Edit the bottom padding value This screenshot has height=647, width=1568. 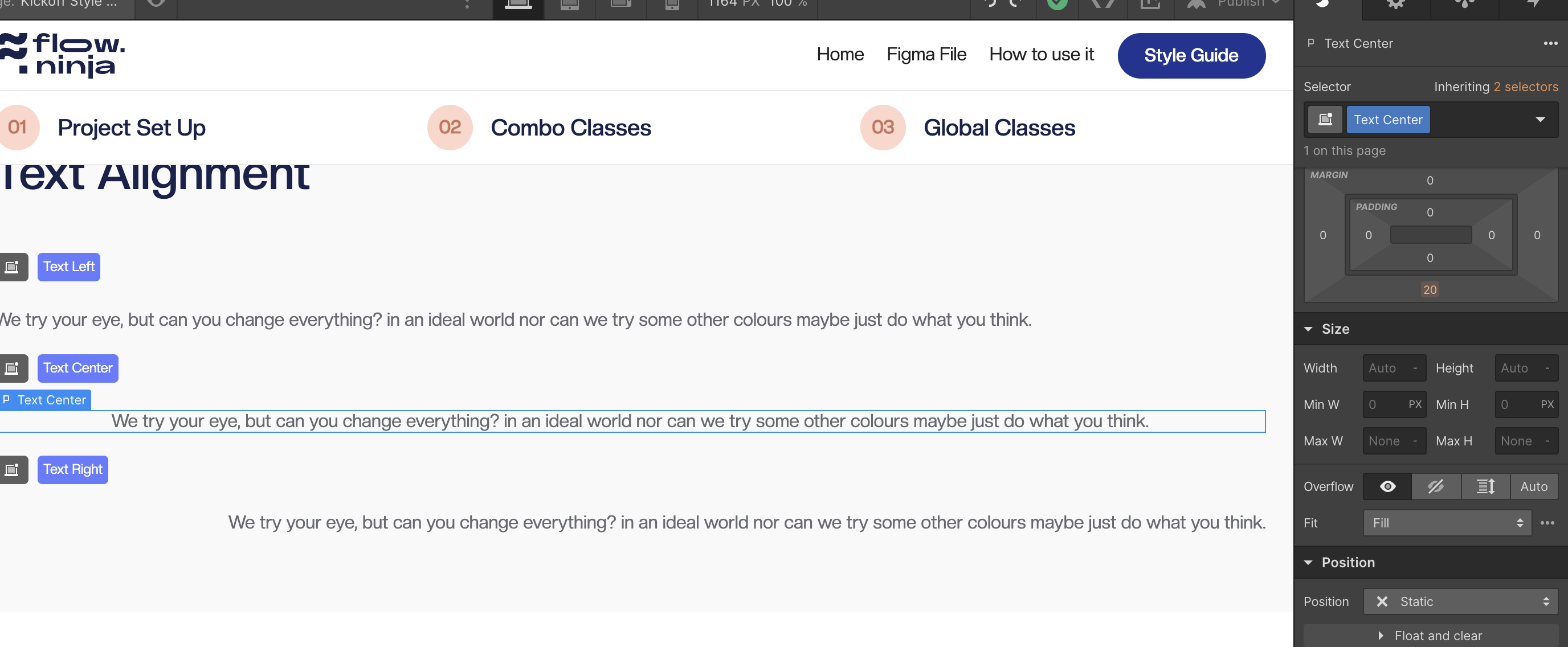point(1430,258)
